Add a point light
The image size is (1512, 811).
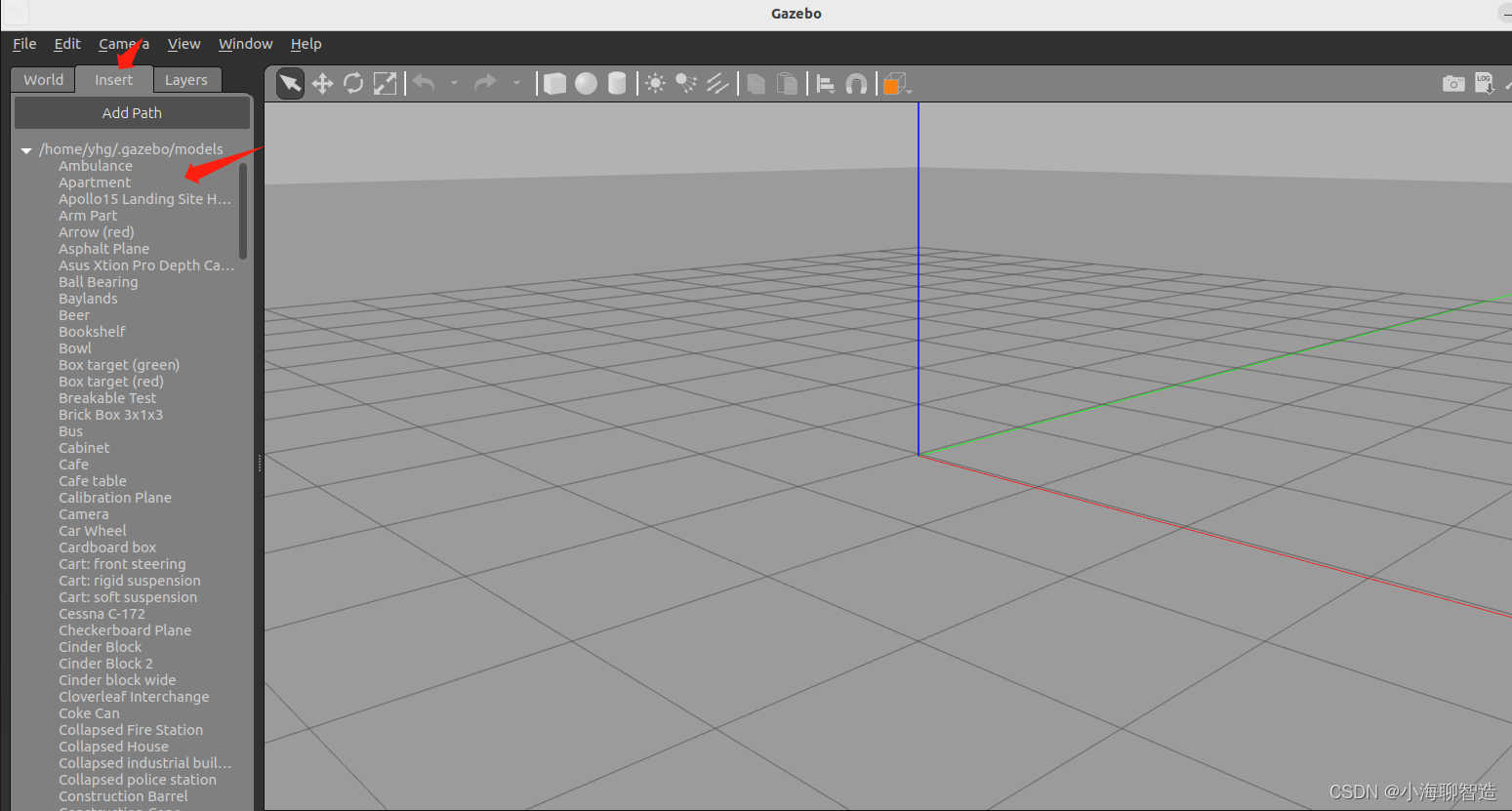click(655, 84)
